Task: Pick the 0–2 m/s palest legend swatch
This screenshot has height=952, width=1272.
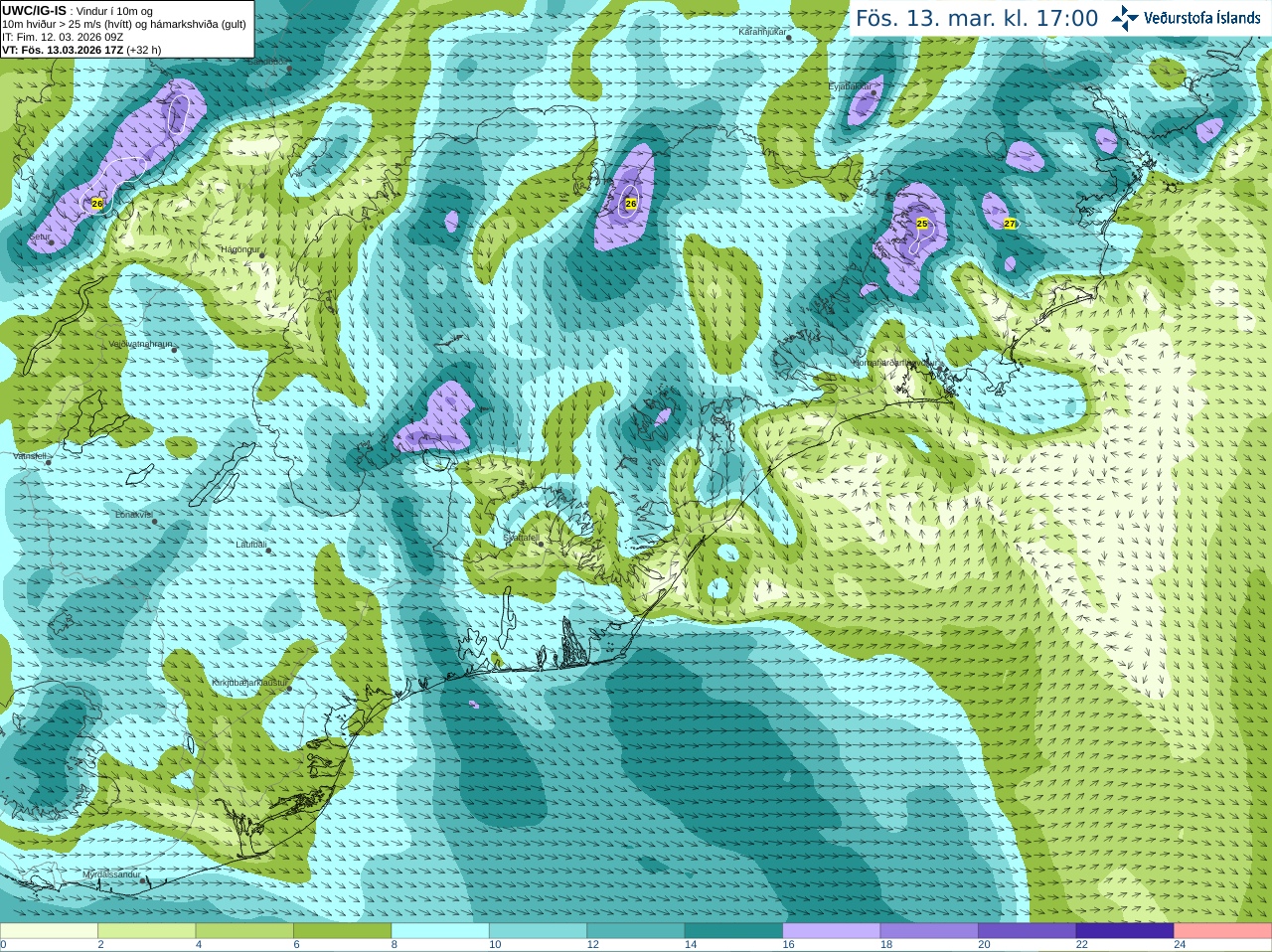Action: coord(49,931)
